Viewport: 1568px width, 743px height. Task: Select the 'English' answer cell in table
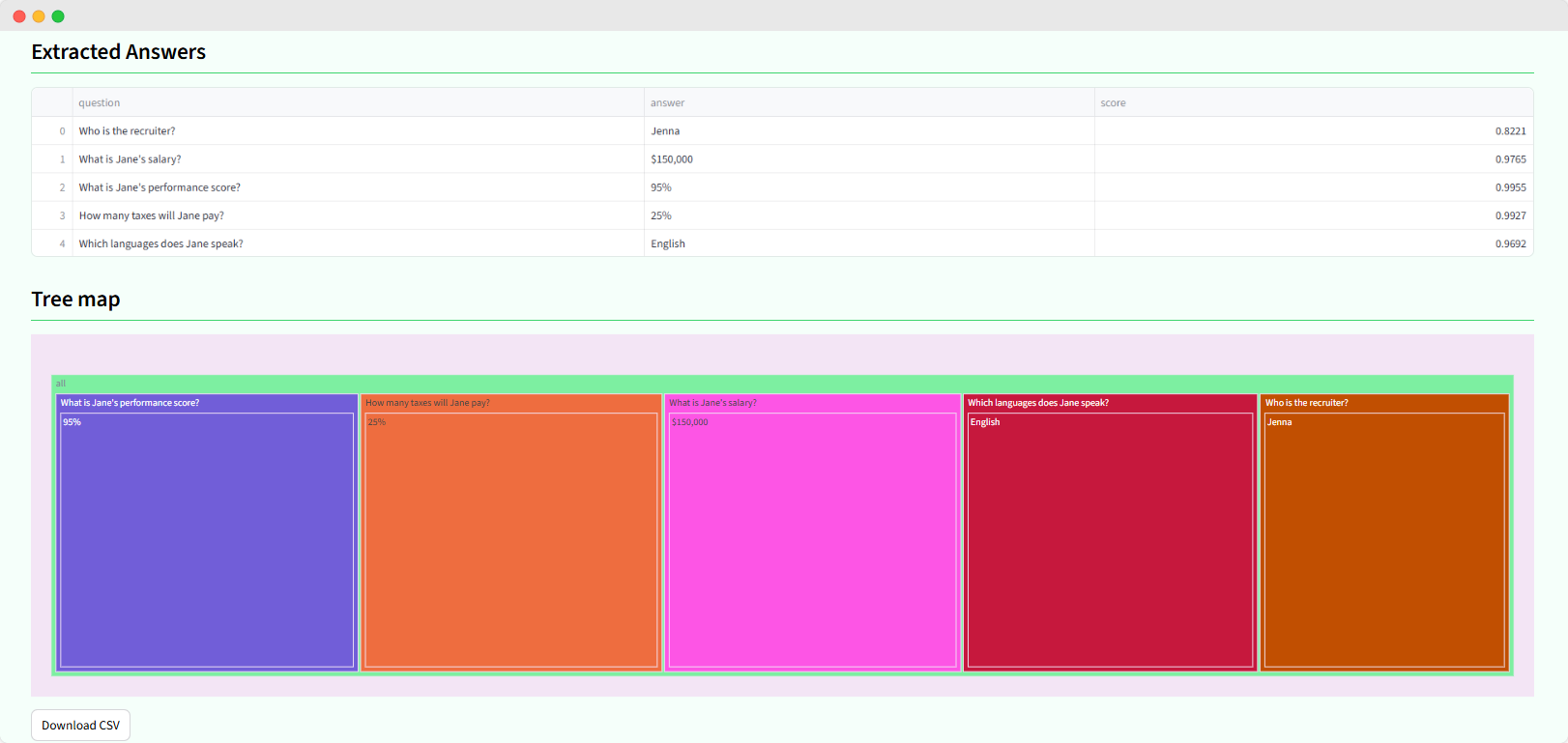click(x=869, y=243)
